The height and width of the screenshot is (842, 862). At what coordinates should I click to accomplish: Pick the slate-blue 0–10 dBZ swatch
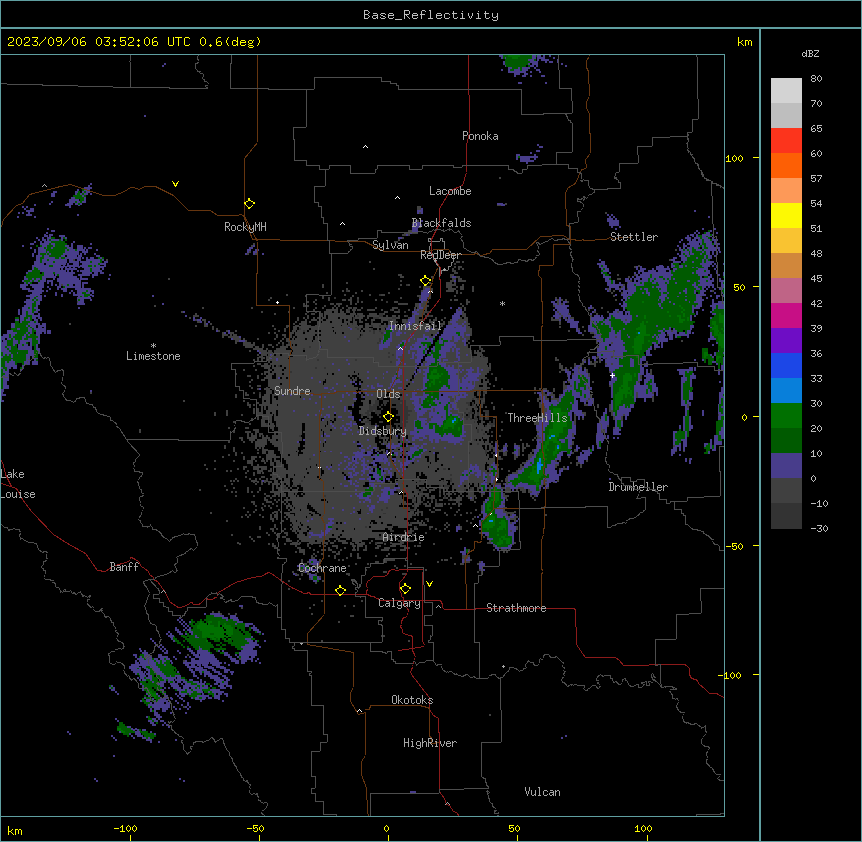(786, 466)
